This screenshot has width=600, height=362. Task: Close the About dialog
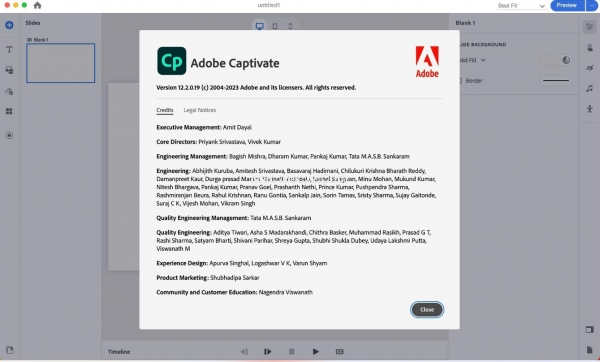click(427, 310)
